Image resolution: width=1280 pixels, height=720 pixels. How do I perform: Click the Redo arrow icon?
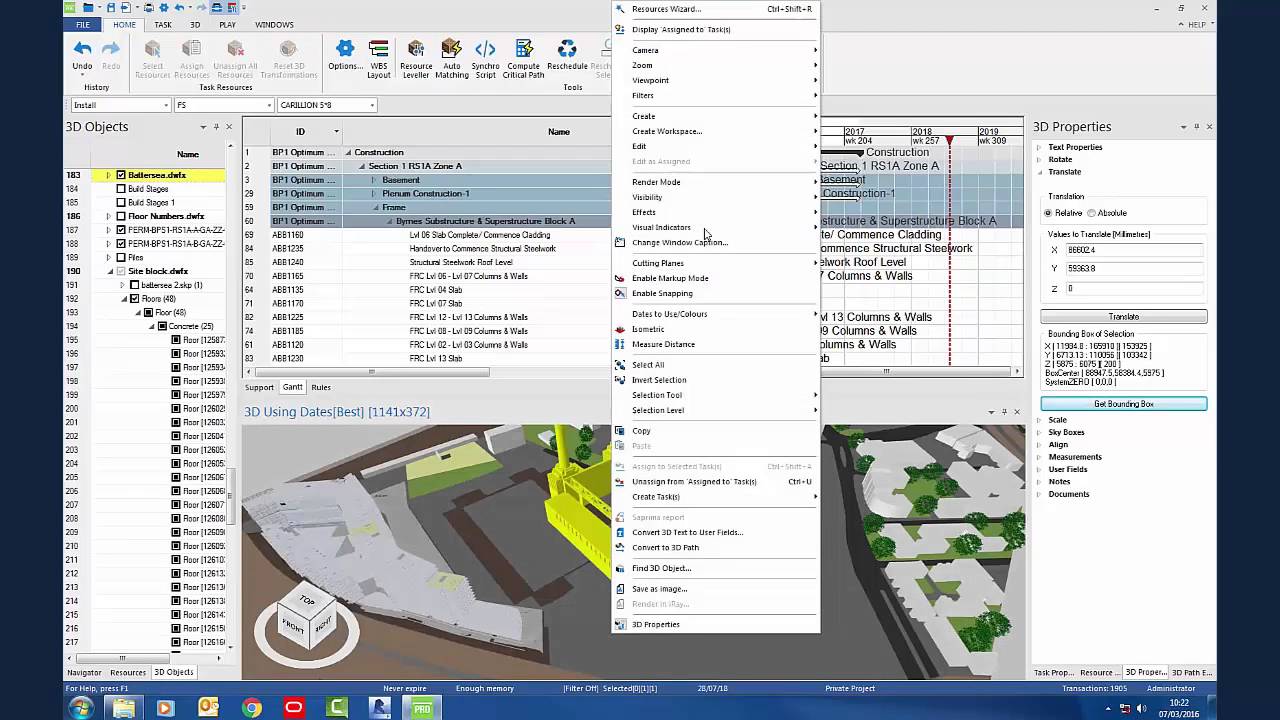click(111, 49)
